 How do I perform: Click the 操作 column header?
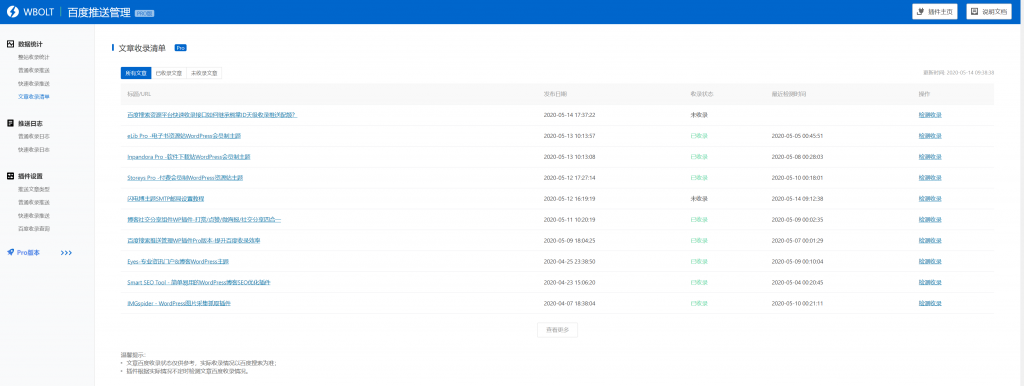[923, 94]
